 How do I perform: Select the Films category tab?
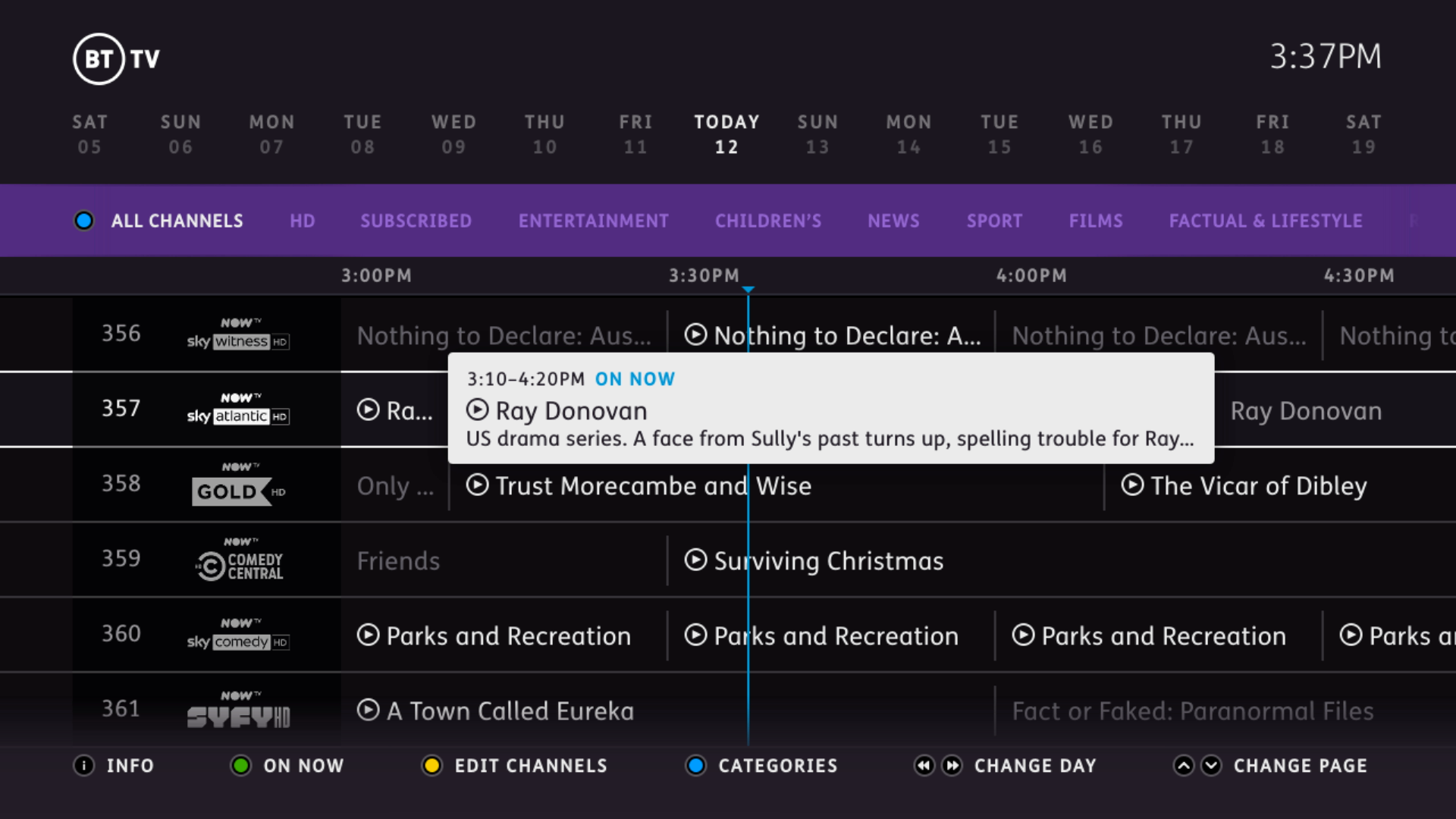[1095, 221]
